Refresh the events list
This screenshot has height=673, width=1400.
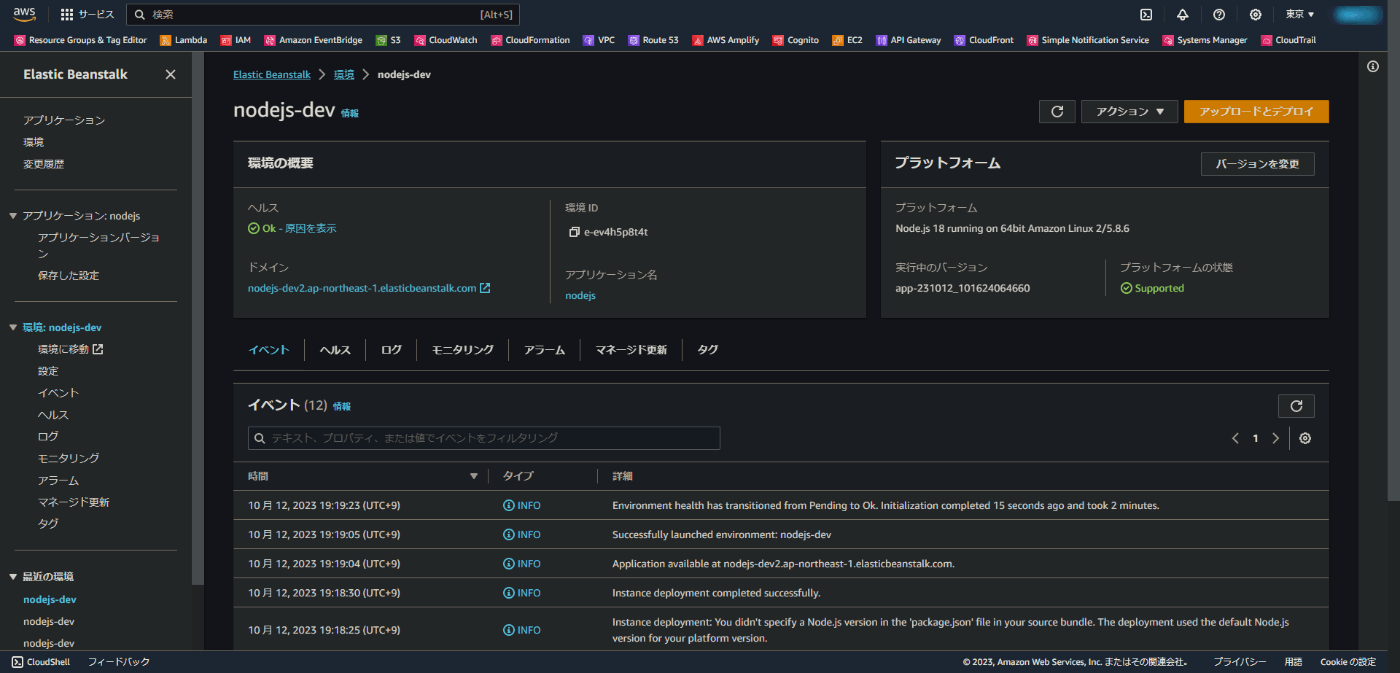click(x=1296, y=405)
